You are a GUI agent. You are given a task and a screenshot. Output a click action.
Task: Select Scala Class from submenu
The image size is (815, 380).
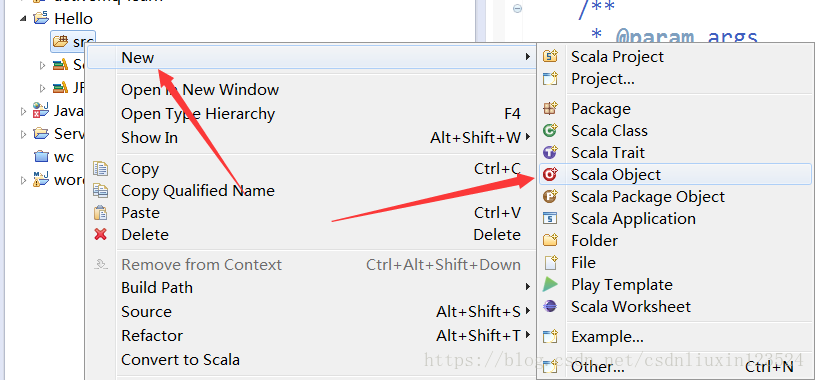click(609, 130)
